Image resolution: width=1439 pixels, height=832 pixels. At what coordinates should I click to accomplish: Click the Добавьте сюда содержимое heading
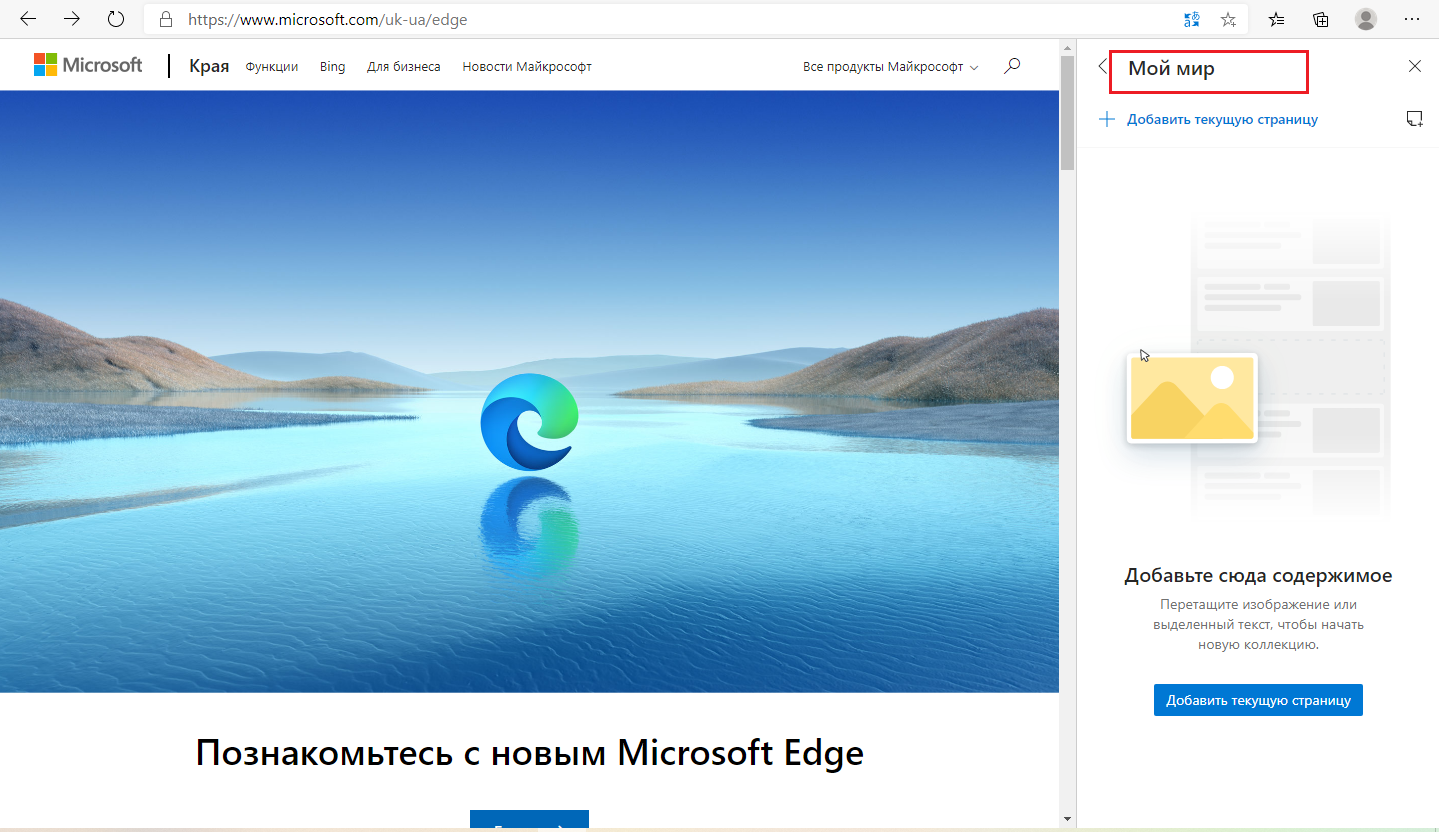(x=1258, y=575)
